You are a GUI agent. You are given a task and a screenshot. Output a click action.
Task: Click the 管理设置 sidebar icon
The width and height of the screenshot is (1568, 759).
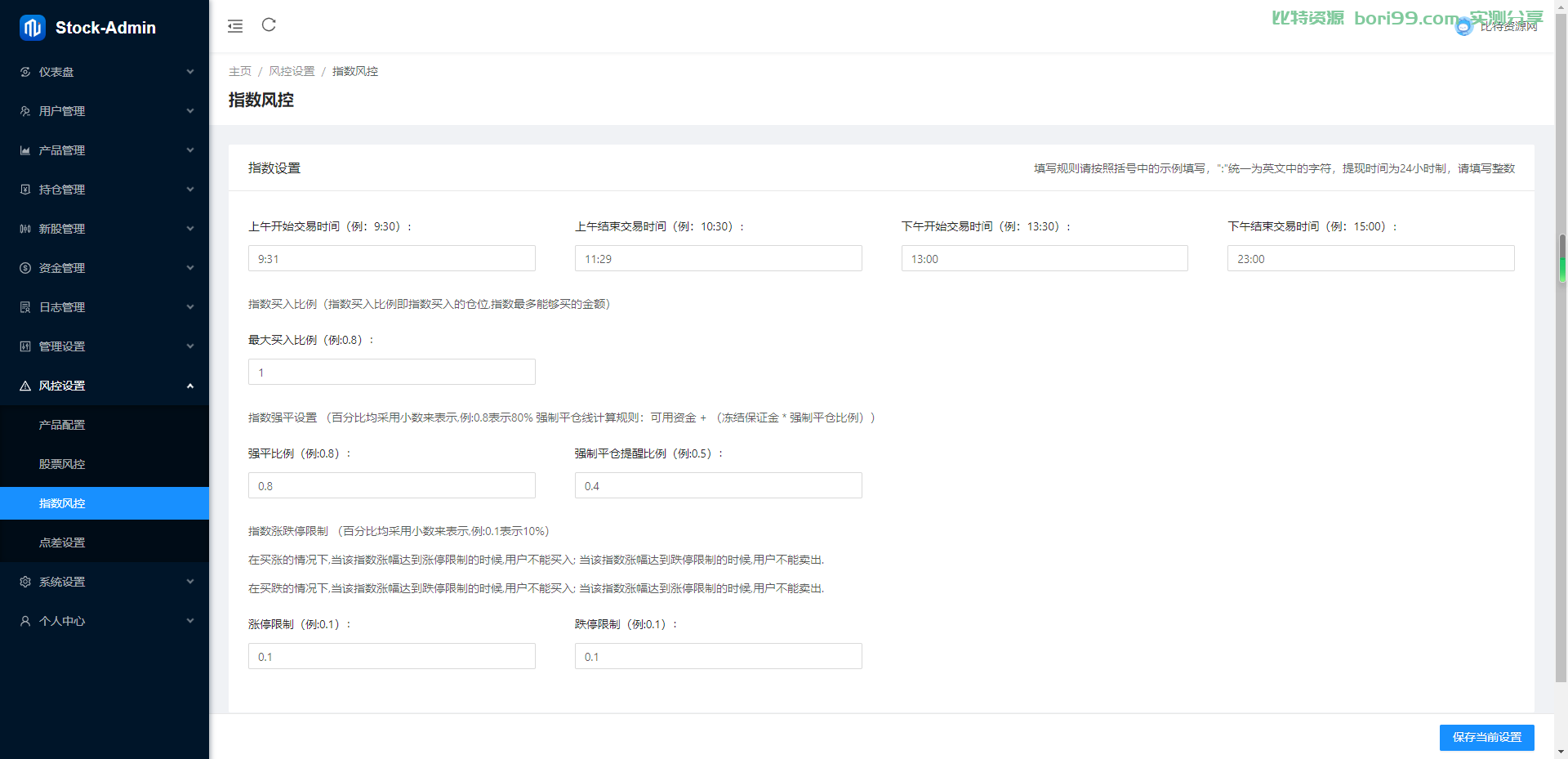click(x=25, y=346)
